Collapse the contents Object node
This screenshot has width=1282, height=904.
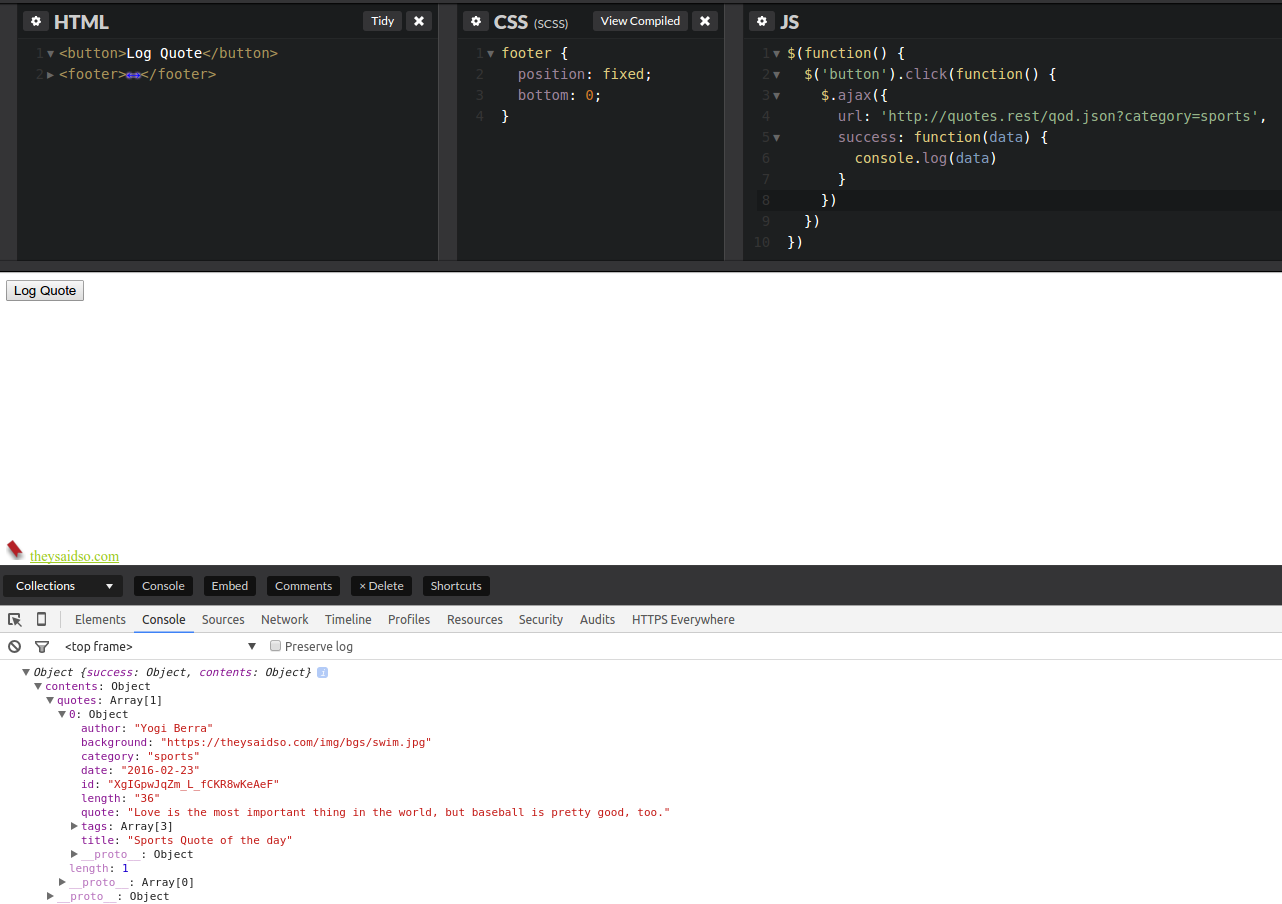pos(39,686)
